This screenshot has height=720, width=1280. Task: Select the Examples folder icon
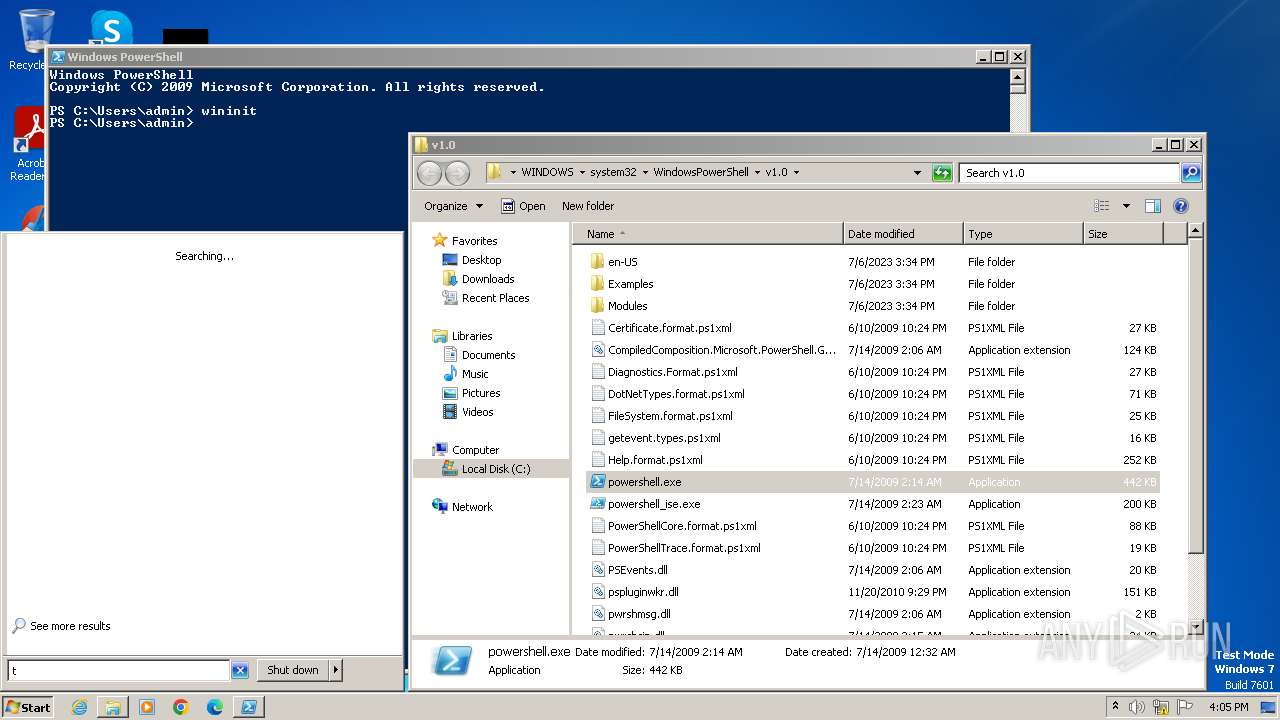point(597,284)
